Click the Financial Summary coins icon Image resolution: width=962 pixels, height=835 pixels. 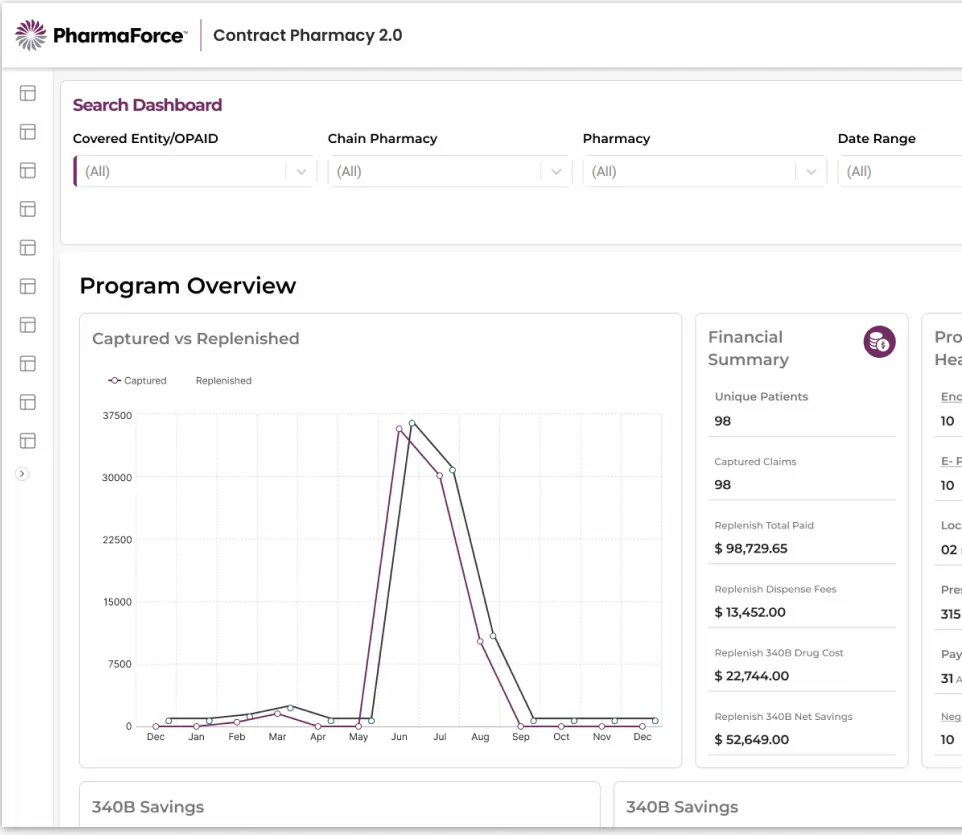pos(879,342)
